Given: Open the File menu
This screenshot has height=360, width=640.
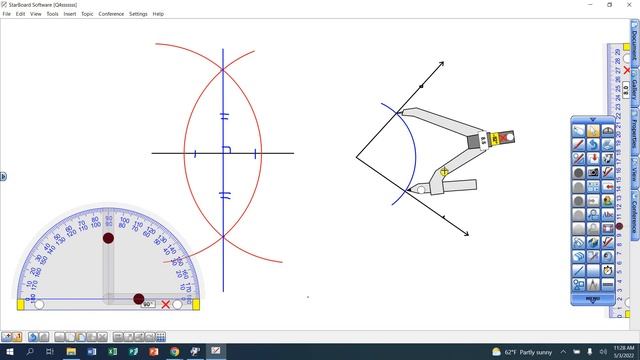Looking at the screenshot, I should coord(7,14).
